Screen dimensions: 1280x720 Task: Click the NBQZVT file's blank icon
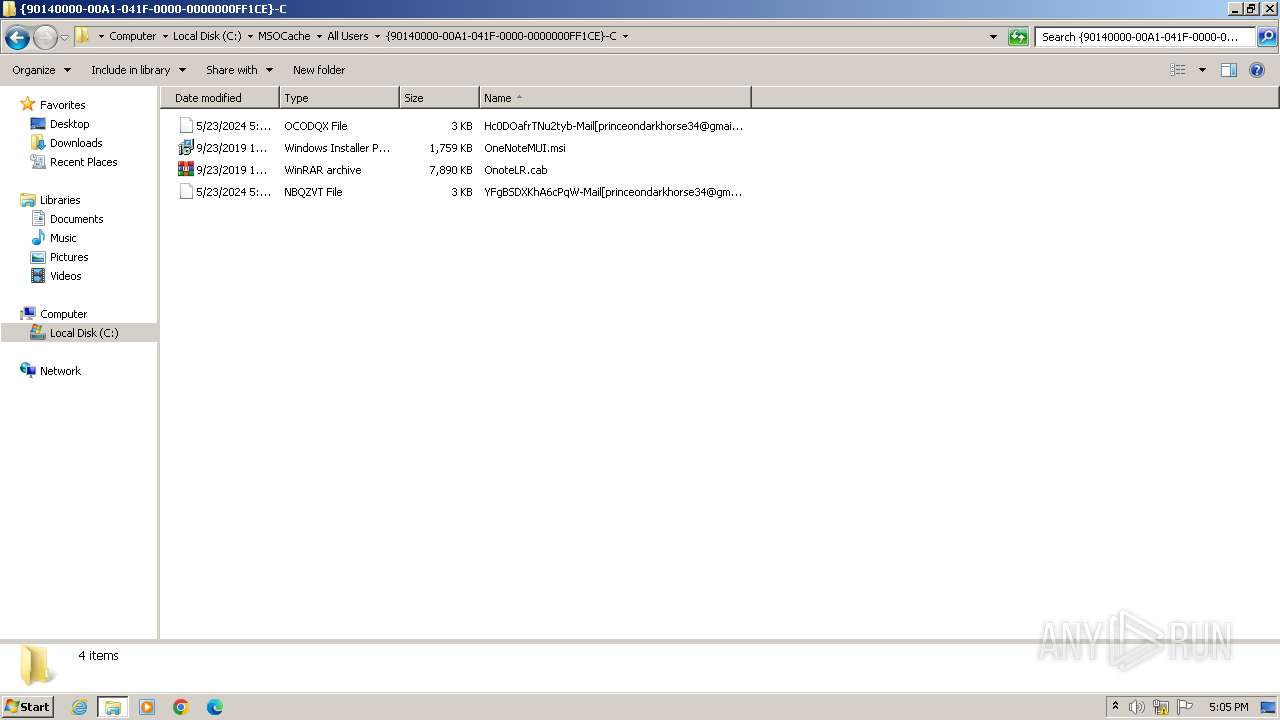point(185,192)
